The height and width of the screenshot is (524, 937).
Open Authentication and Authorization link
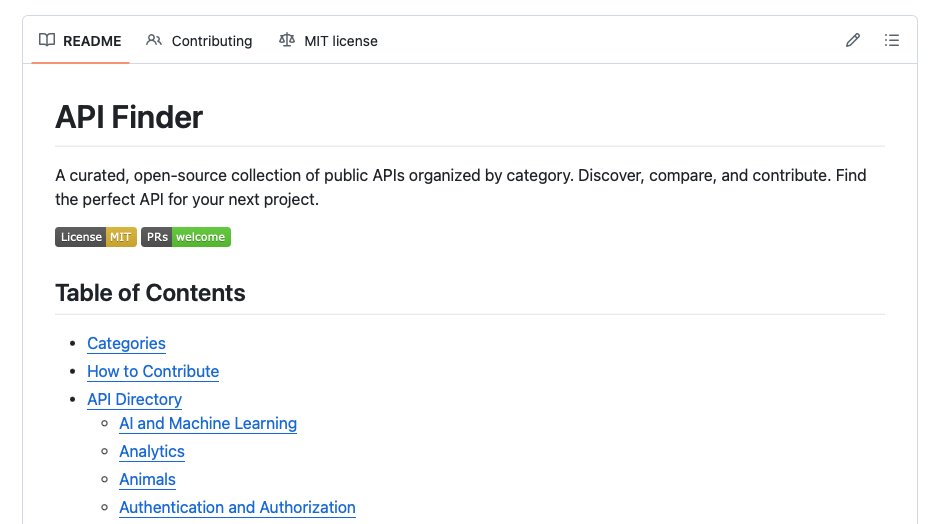237,508
